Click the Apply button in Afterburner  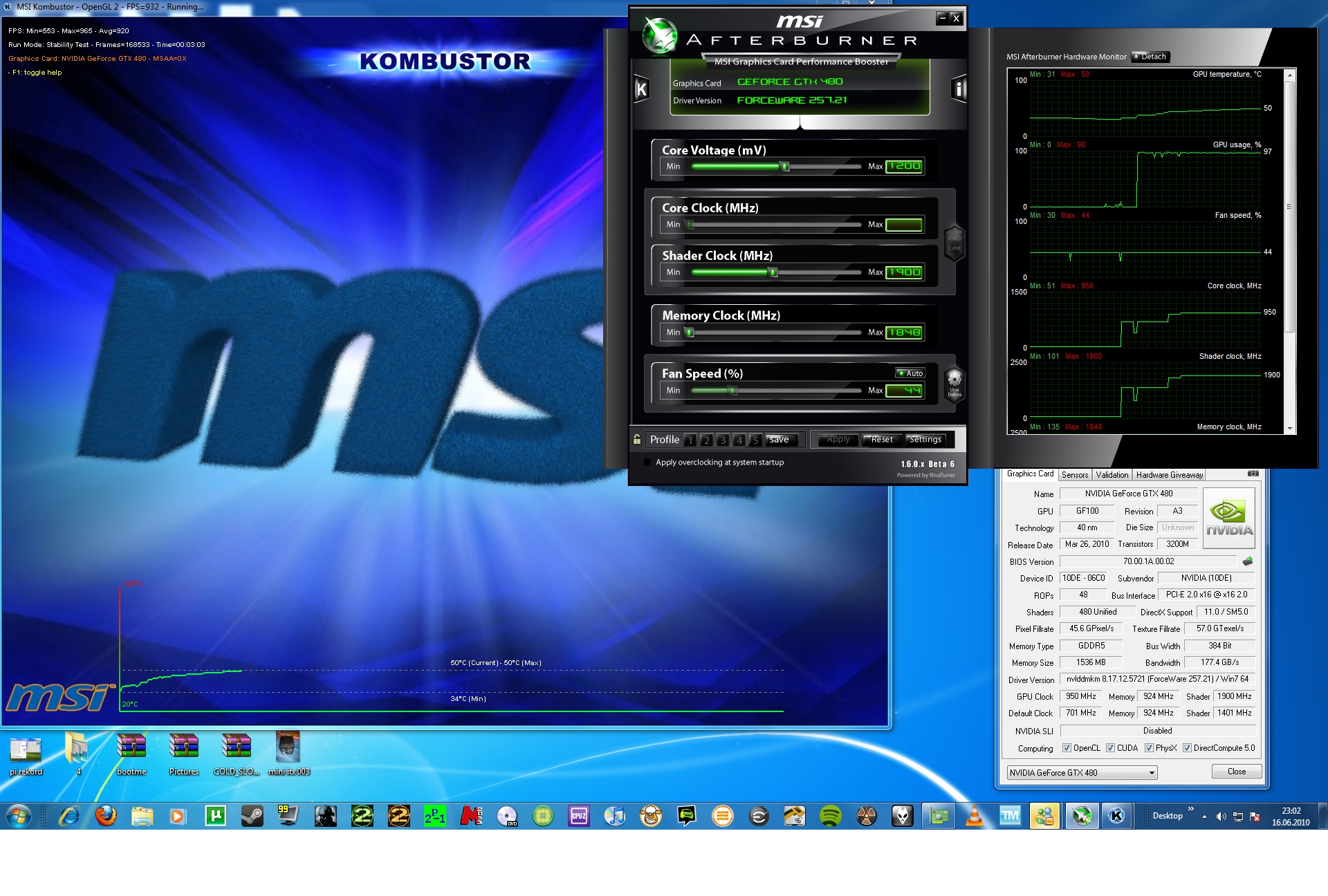pos(838,440)
